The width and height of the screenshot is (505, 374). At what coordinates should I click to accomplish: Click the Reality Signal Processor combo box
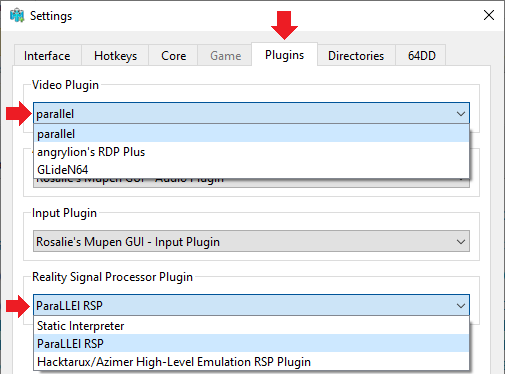point(251,305)
